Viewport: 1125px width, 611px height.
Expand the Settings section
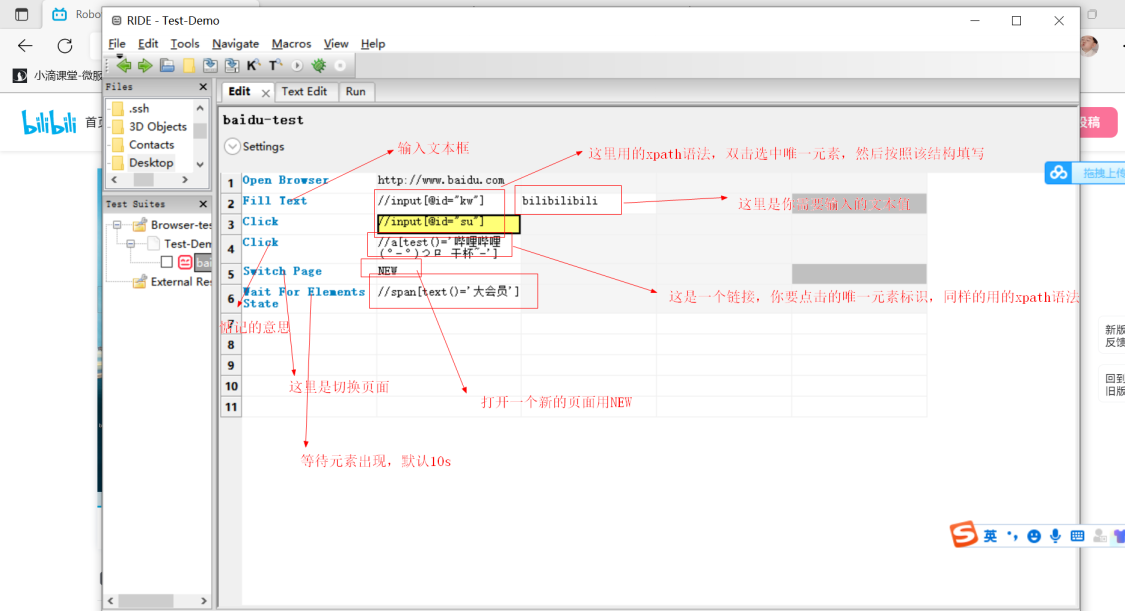tap(232, 146)
